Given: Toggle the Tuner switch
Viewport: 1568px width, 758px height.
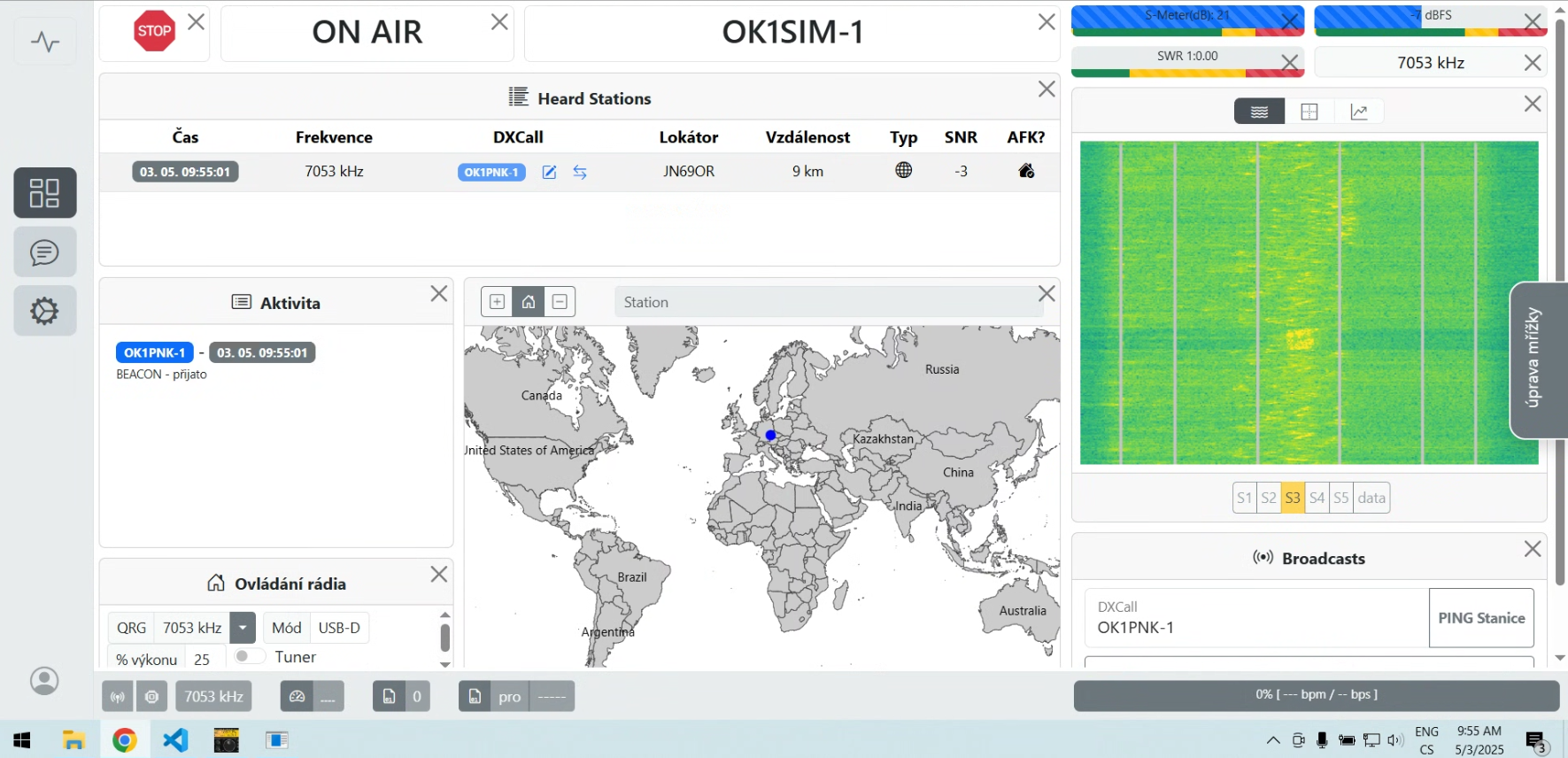Looking at the screenshot, I should point(250,656).
